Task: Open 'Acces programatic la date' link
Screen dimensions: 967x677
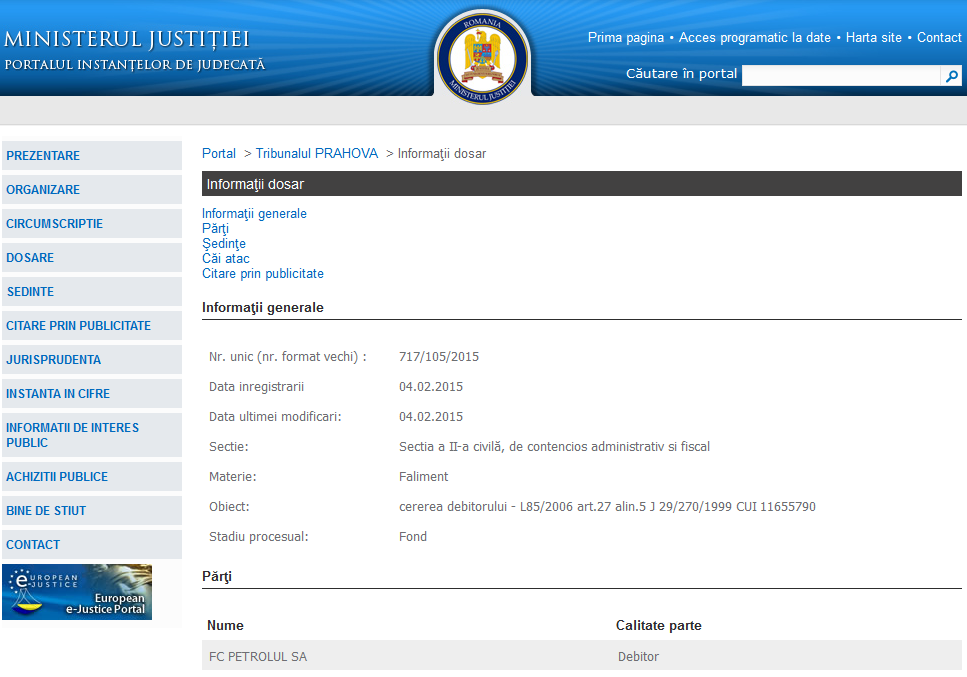Action: 754,38
